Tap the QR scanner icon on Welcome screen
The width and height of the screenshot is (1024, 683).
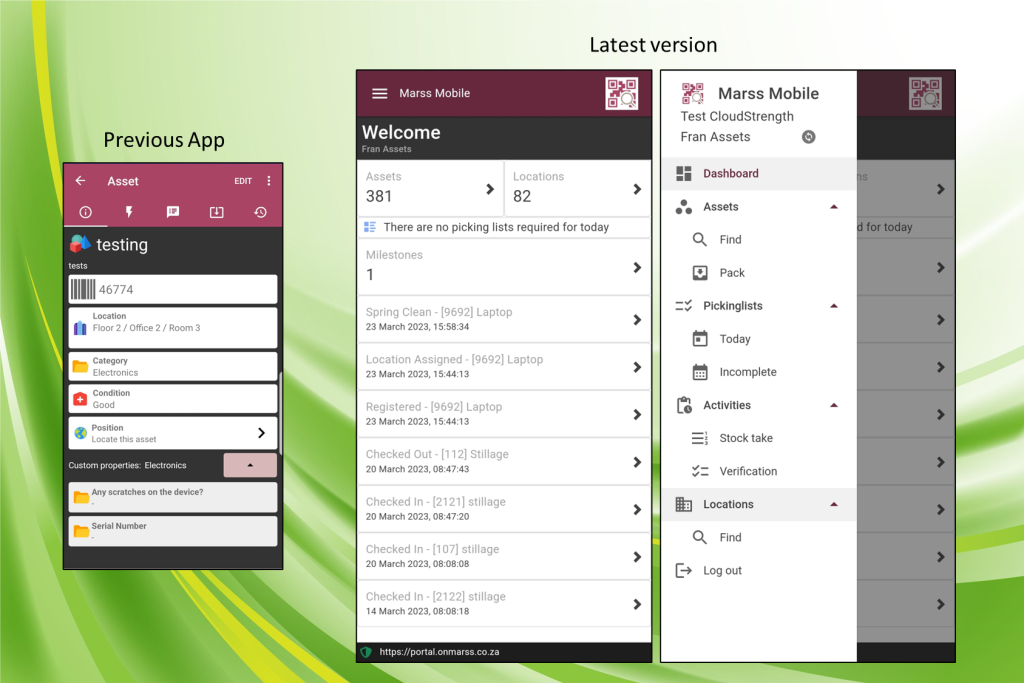coord(621,93)
